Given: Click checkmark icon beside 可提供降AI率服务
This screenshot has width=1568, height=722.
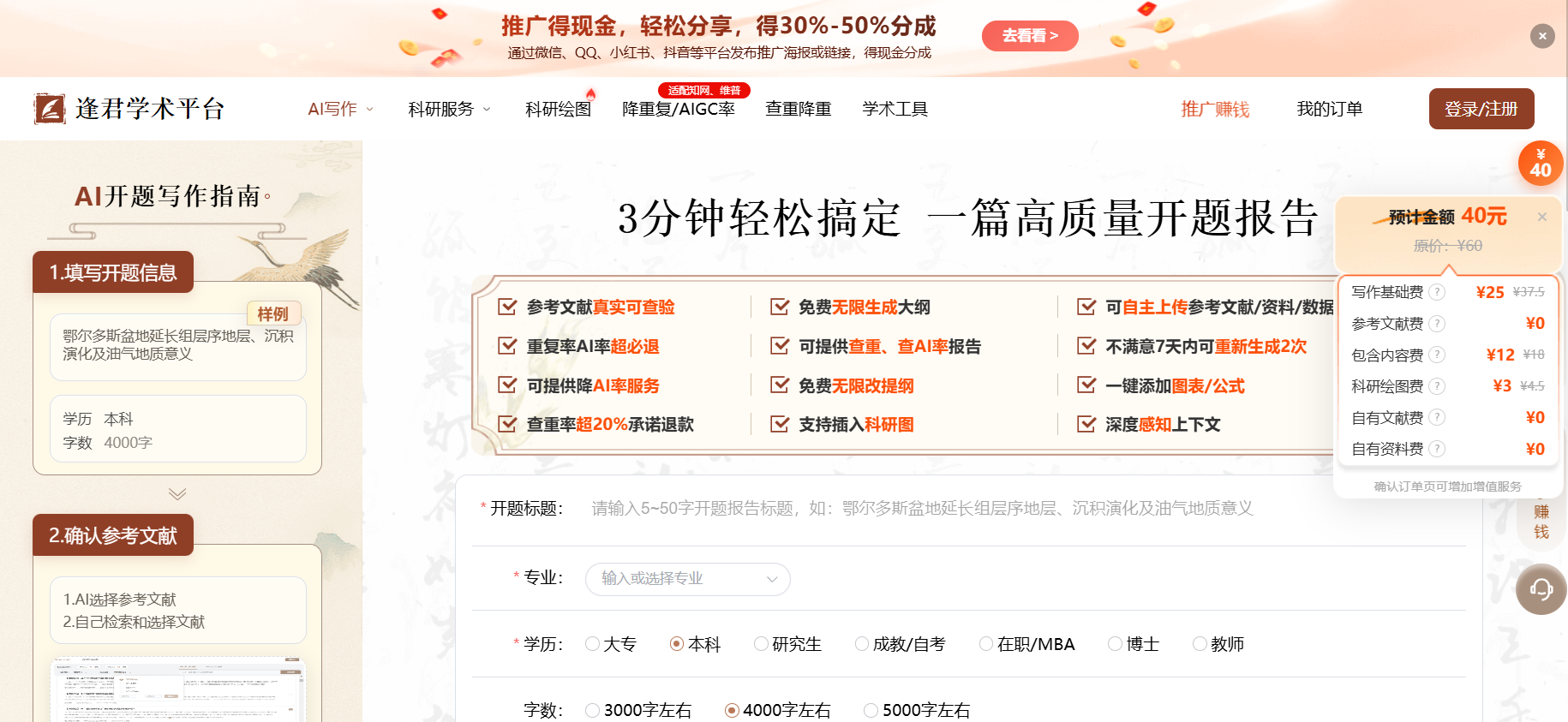Looking at the screenshot, I should pos(508,385).
